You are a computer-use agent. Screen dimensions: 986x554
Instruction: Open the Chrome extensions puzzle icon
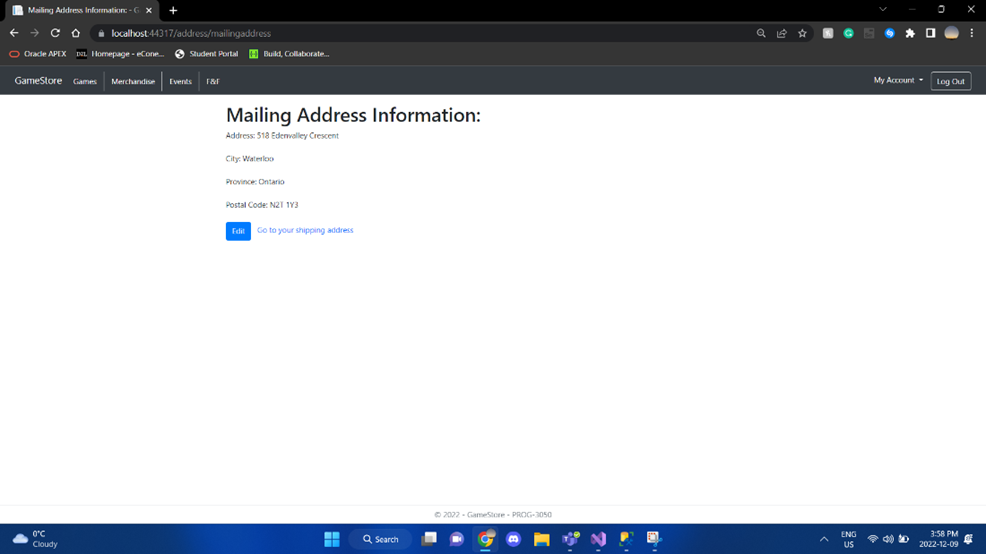pos(910,33)
